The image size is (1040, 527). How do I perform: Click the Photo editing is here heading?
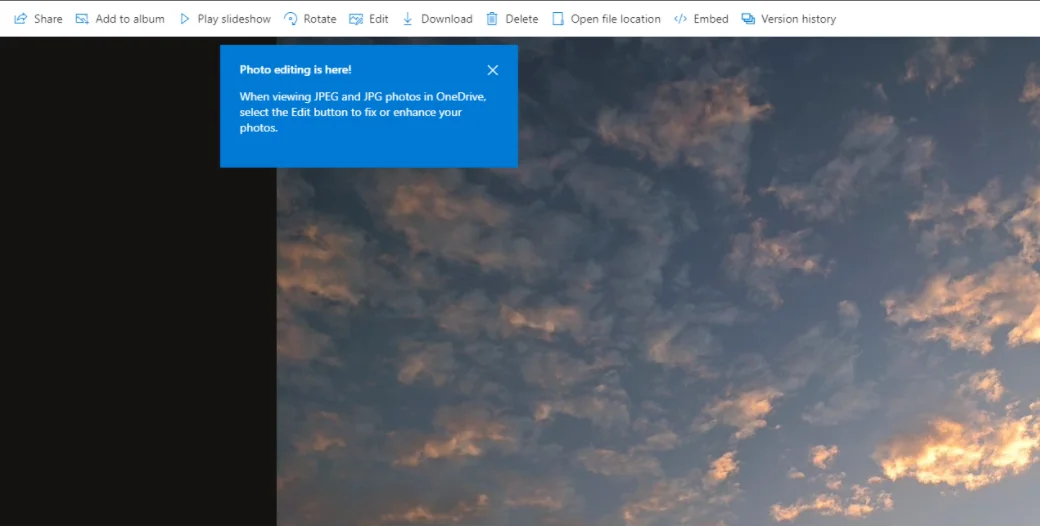click(295, 70)
